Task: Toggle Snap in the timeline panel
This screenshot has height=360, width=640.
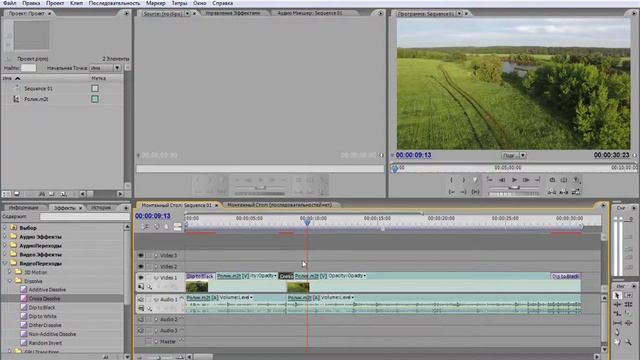Action: (x=146, y=227)
